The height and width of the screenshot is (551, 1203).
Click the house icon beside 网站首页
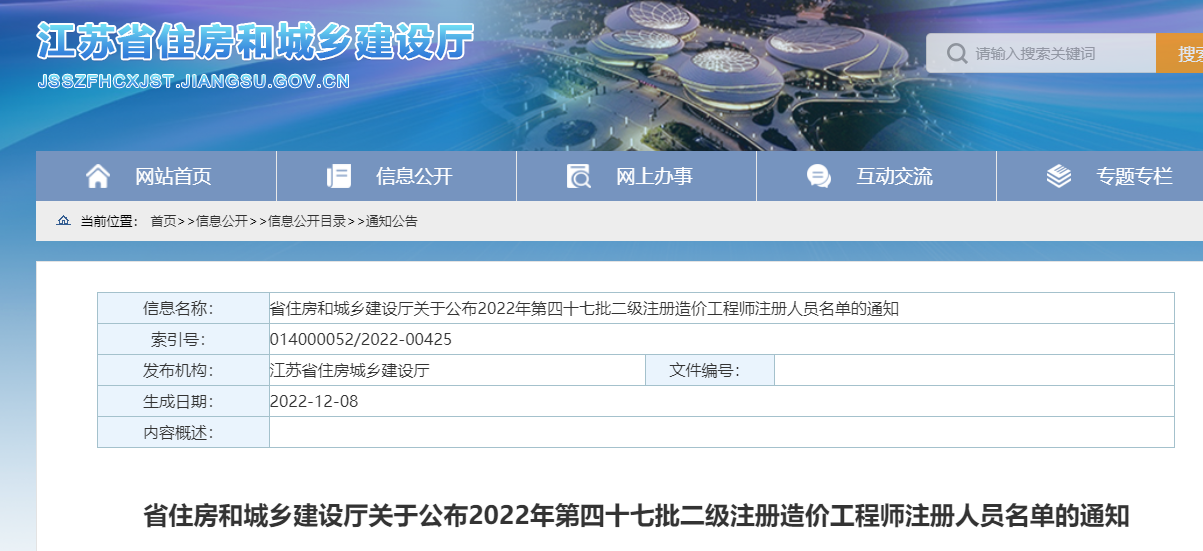(x=98, y=177)
